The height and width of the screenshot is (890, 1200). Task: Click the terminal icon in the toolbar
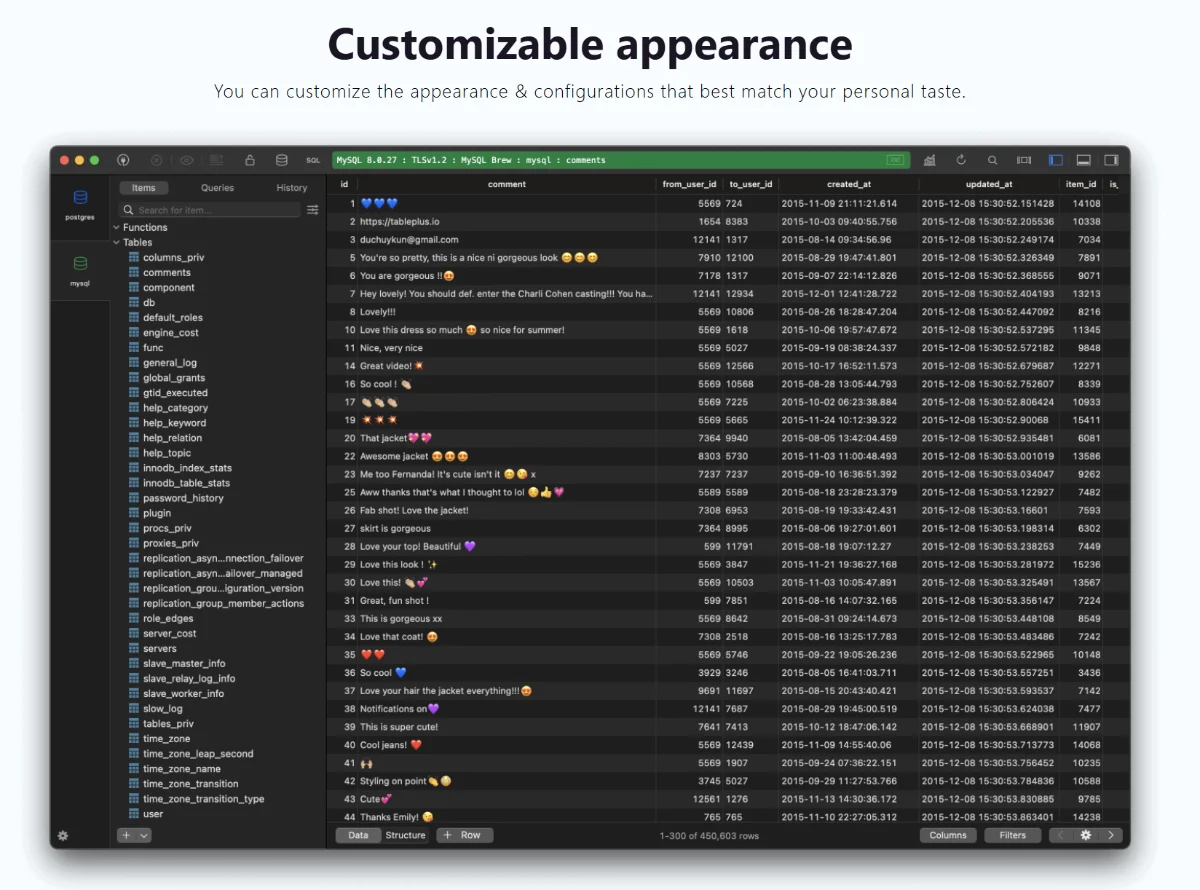coord(1023,159)
